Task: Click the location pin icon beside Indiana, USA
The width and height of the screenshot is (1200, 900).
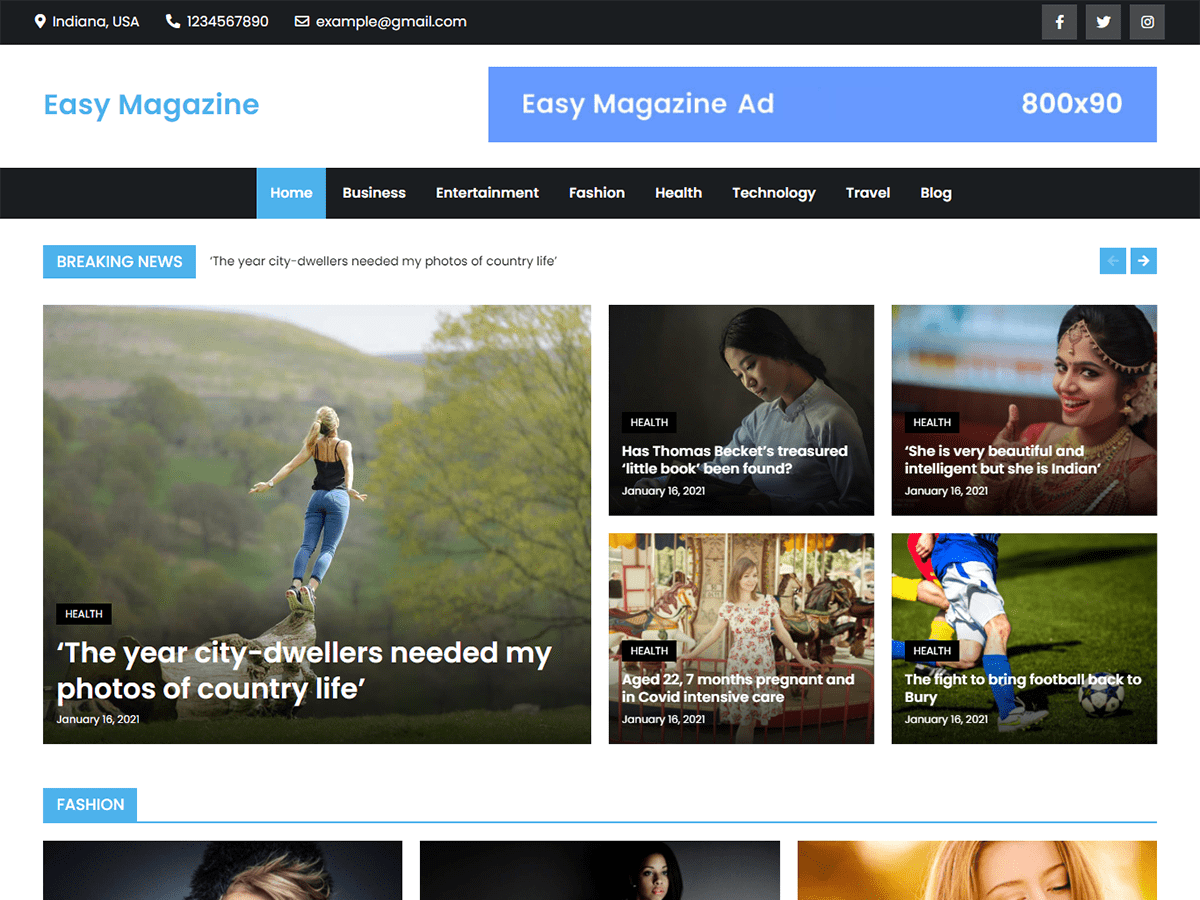Action: point(39,20)
